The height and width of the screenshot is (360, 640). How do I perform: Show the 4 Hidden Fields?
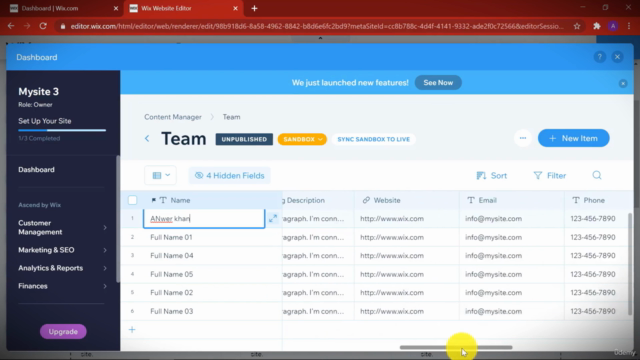[x=229, y=176]
